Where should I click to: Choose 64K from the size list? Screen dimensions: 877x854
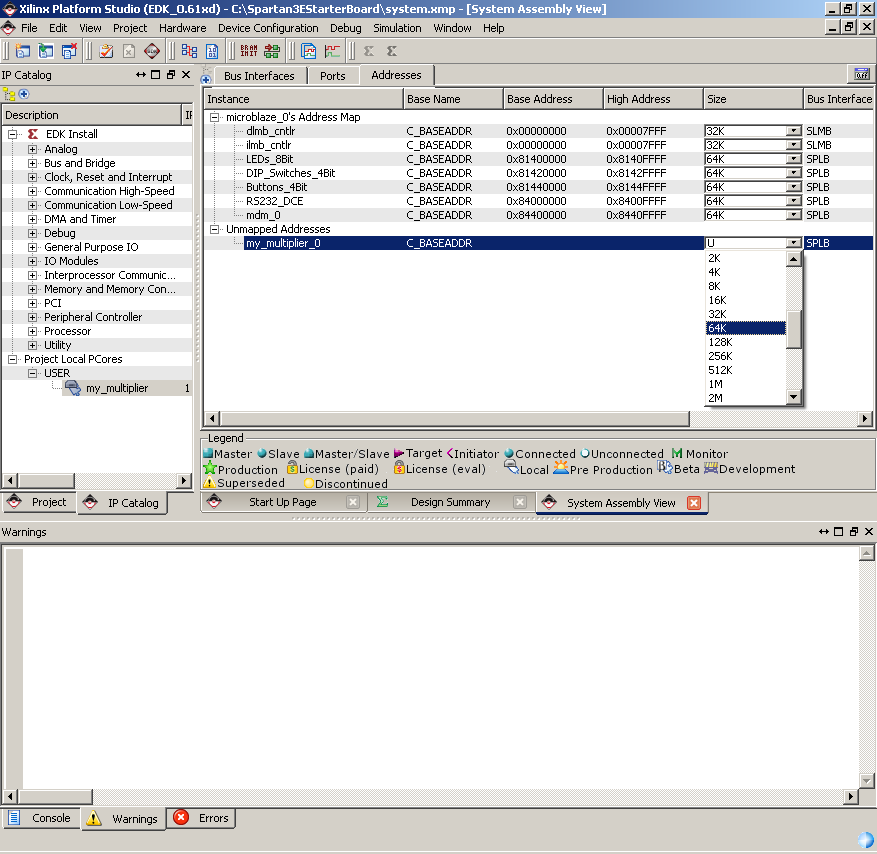tap(746, 328)
